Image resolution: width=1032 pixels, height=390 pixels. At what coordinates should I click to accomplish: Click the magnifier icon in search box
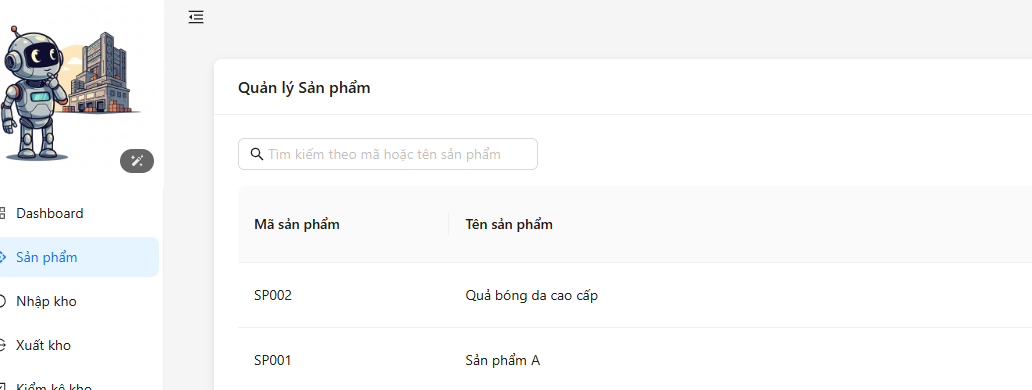[257, 154]
